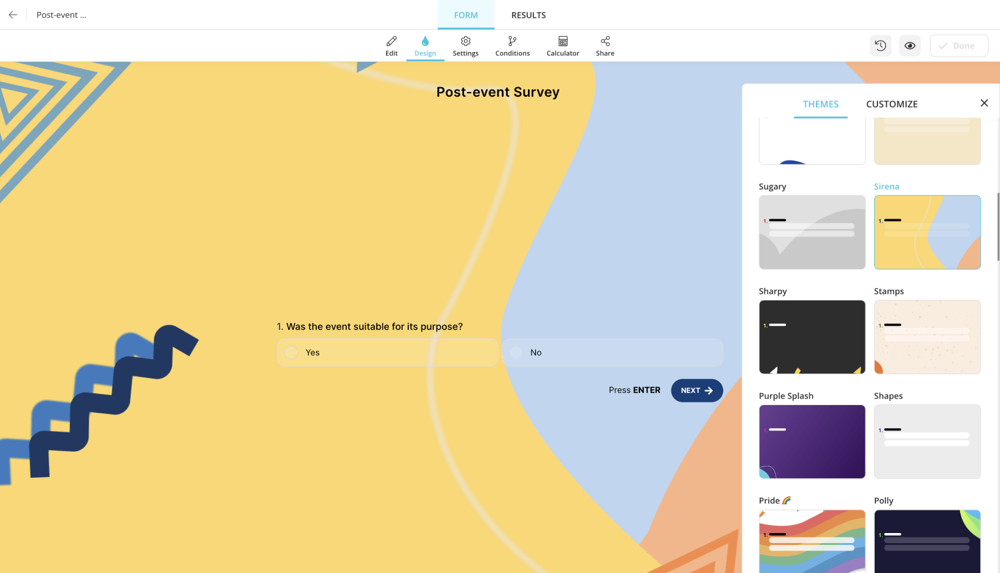Click the Done button
Image resolution: width=1000 pixels, height=573 pixels.
point(958,46)
